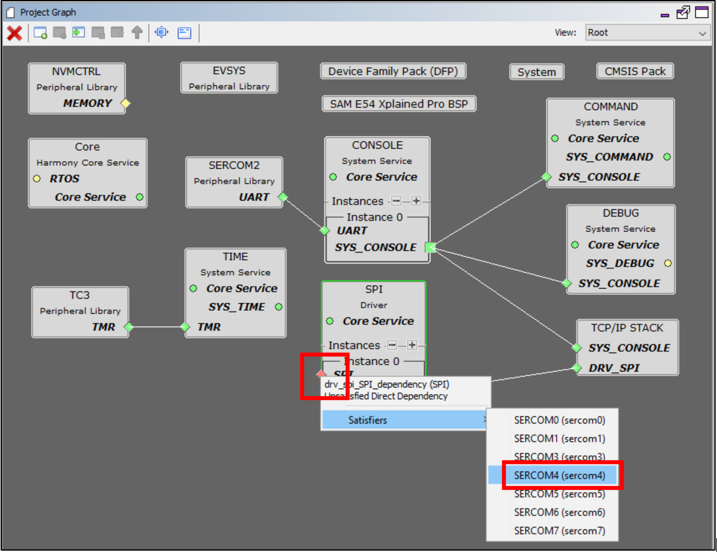The height and width of the screenshot is (552, 717).
Task: Click the blue center-graph icon in toolbar
Action: point(161,32)
